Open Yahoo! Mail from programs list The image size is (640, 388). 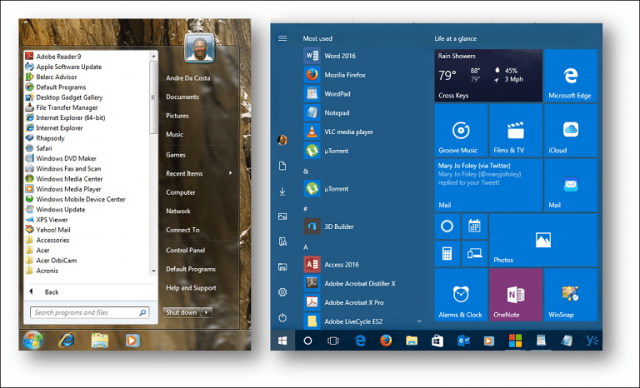tap(48, 230)
